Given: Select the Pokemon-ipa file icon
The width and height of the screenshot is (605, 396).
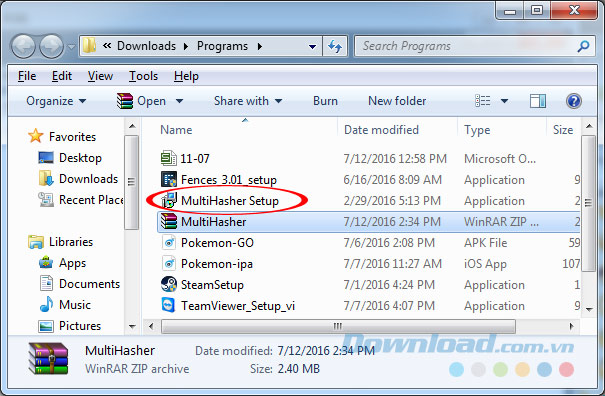Looking at the screenshot, I should 169,264.
